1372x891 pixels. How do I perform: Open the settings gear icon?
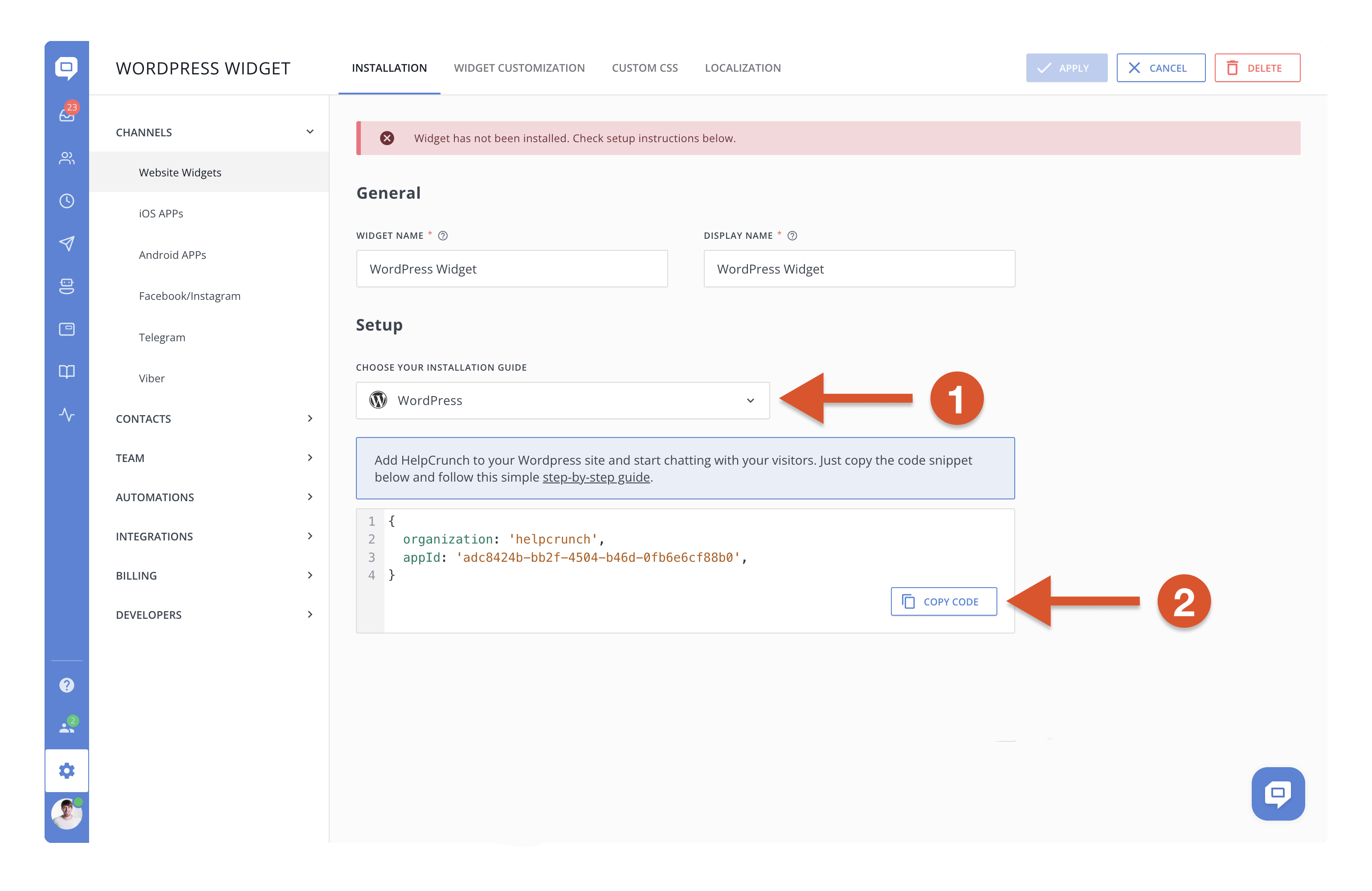tap(67, 770)
